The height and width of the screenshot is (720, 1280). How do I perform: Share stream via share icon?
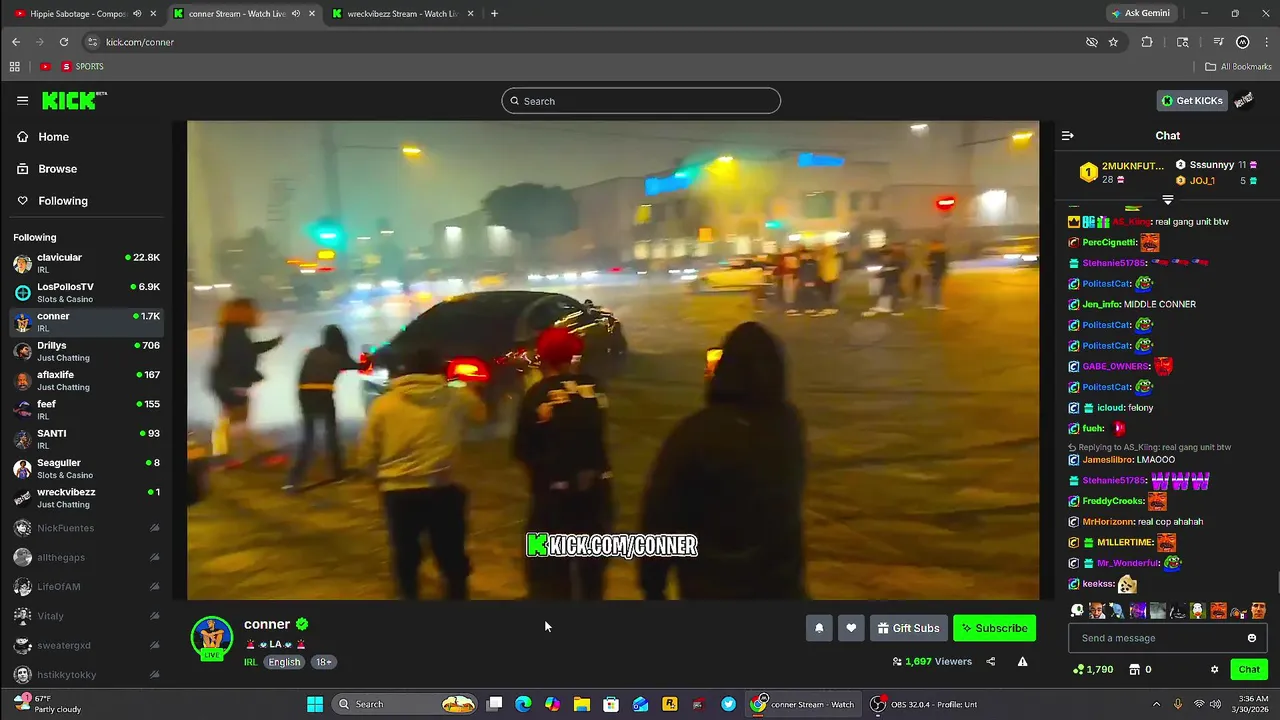point(991,661)
